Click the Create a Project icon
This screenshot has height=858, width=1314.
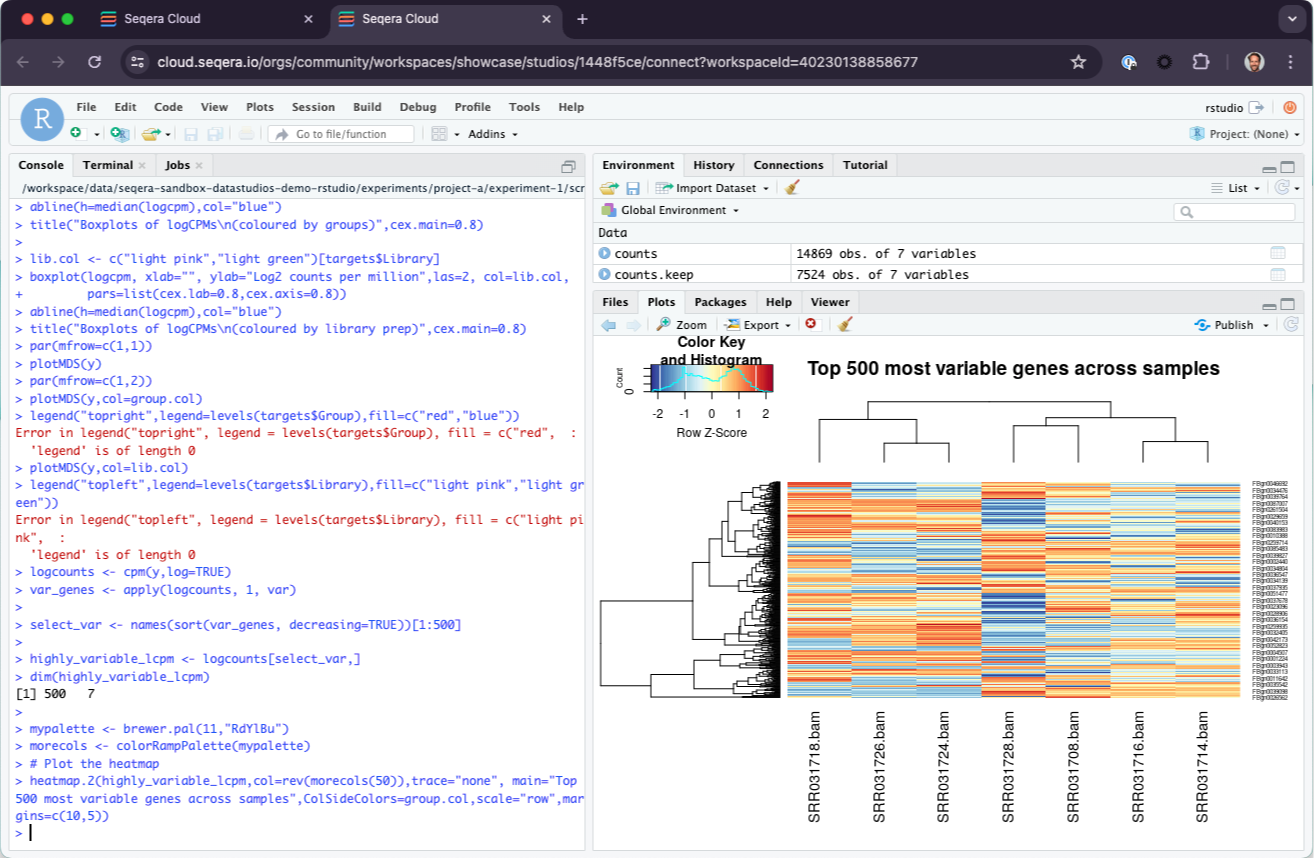coord(119,133)
